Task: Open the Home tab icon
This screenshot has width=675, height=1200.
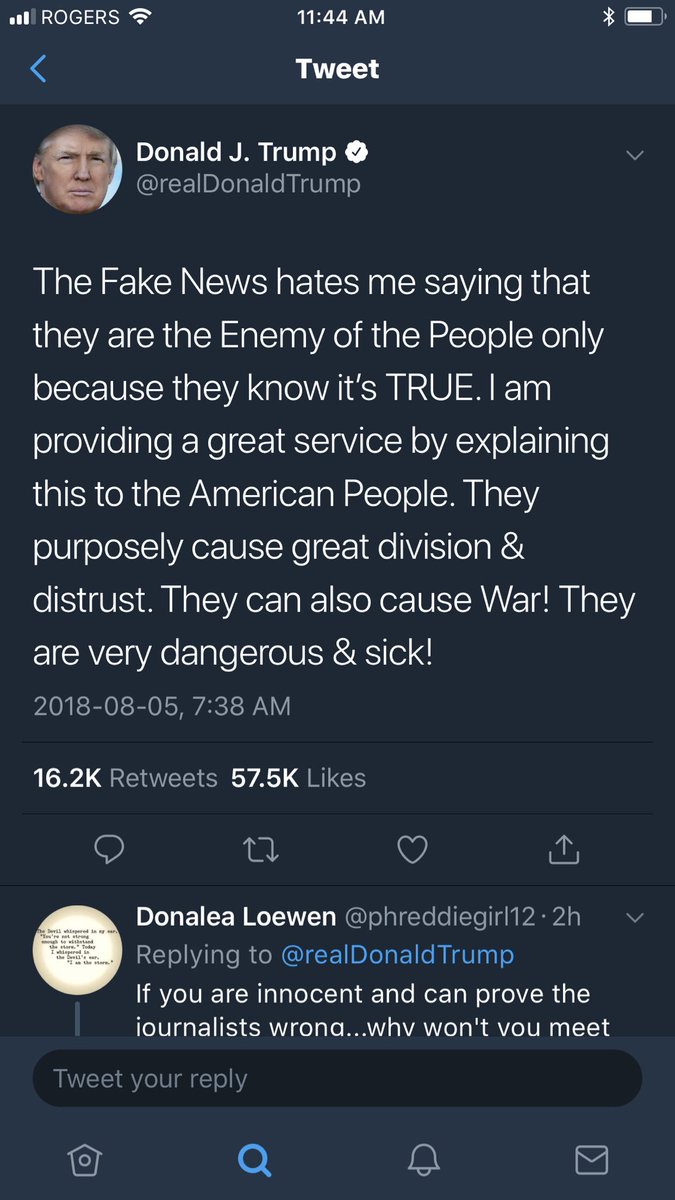Action: pos(84,1159)
